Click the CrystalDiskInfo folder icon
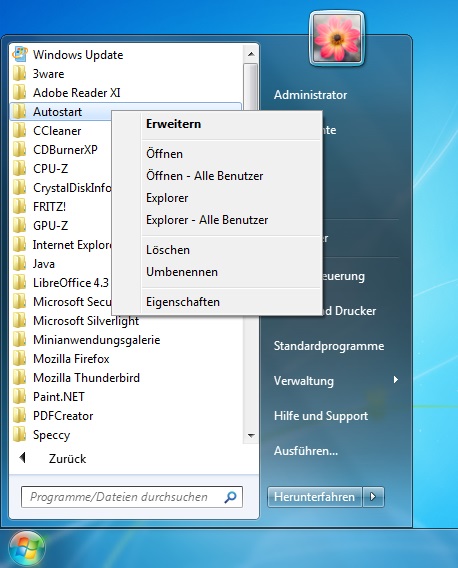This screenshot has width=458, height=568. (19, 187)
